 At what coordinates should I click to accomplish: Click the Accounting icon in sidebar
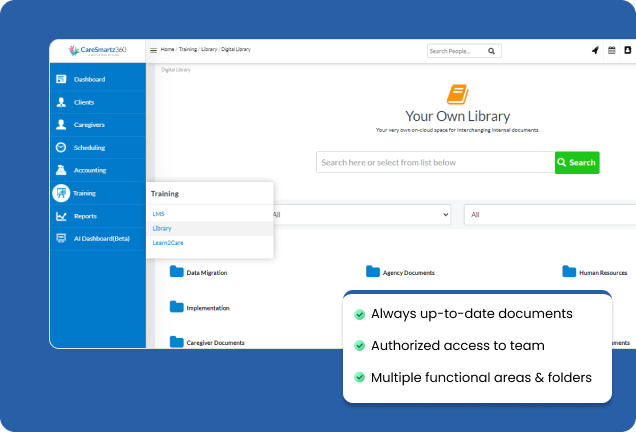pos(61,170)
